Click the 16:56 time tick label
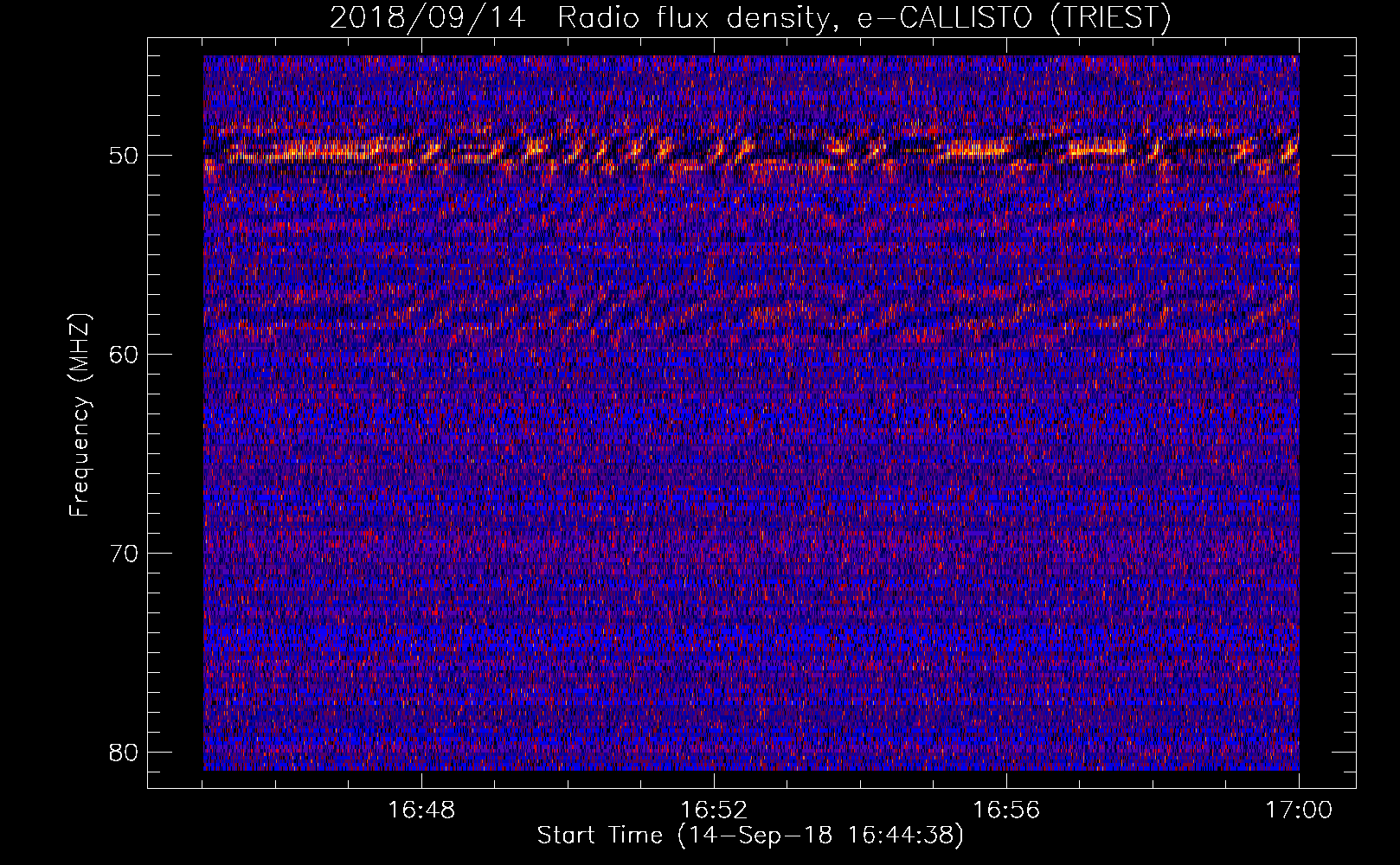 (1006, 811)
